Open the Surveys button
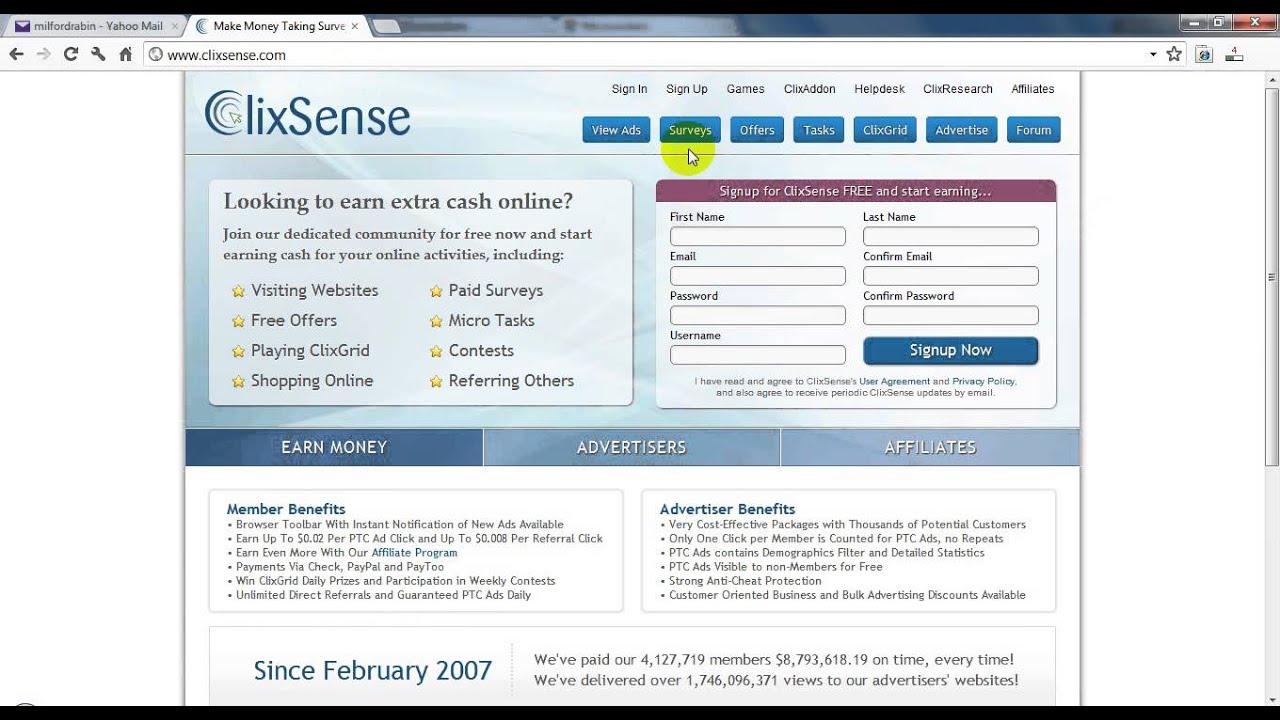 click(x=690, y=130)
